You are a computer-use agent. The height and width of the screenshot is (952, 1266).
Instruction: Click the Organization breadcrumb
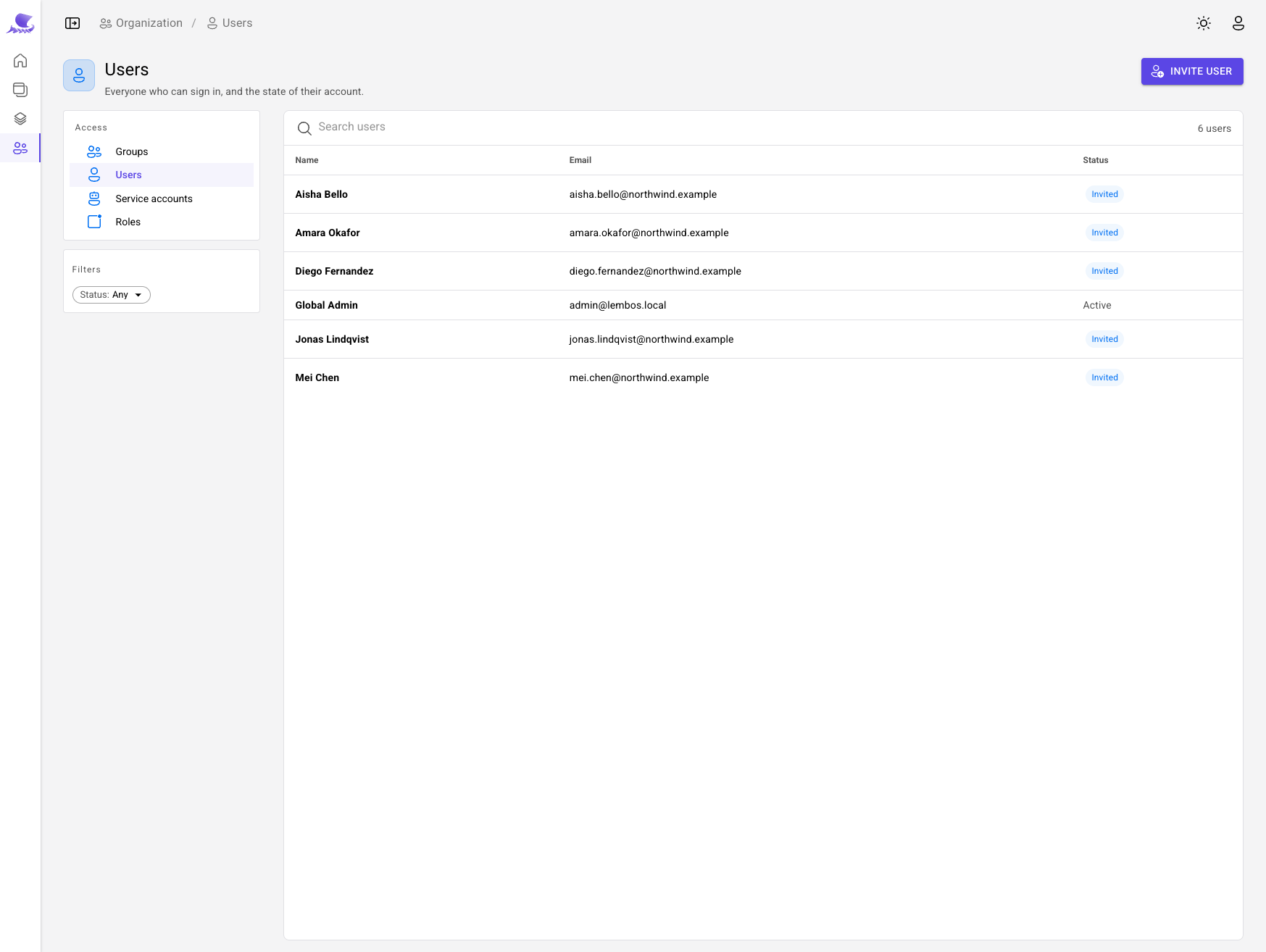(x=141, y=23)
